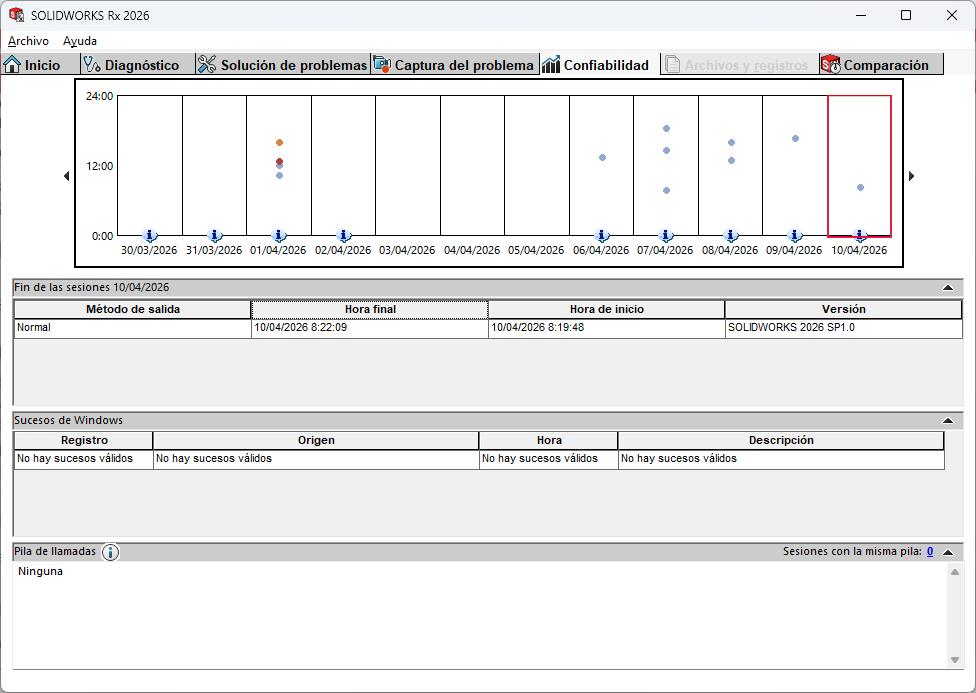The height and width of the screenshot is (693, 976).
Task: Click info icon for 31/03/2026
Action: [x=215, y=235]
